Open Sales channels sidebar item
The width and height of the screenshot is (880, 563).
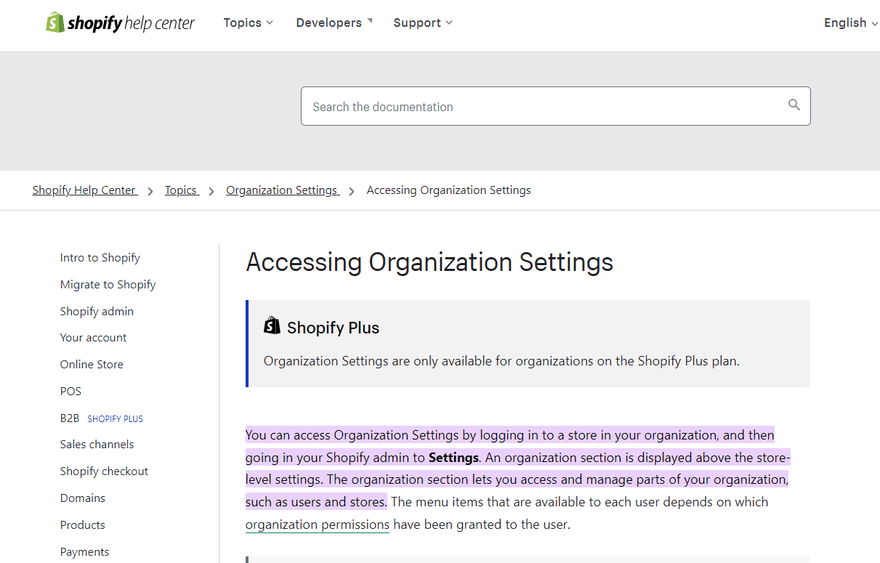[97, 445]
